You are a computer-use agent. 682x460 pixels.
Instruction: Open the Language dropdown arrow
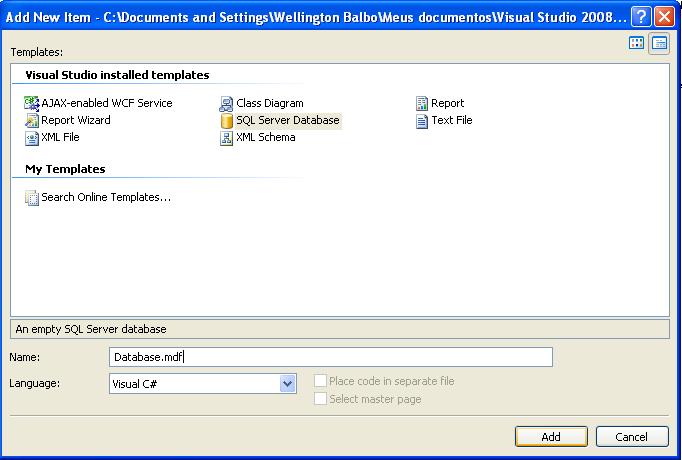click(x=288, y=383)
